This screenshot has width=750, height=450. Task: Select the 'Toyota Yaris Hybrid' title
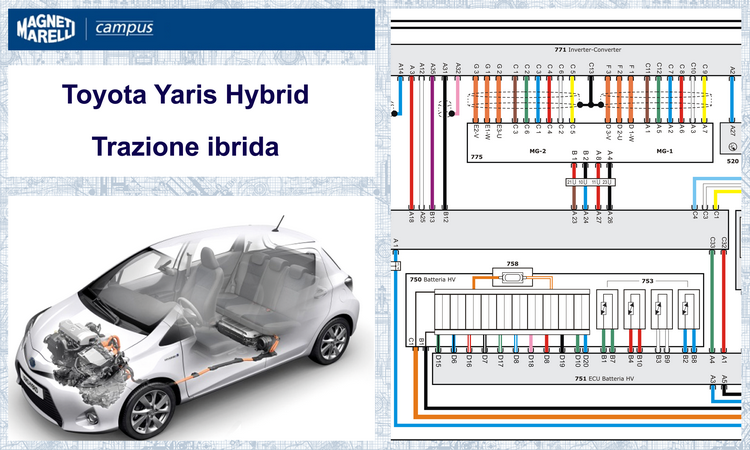[186, 95]
